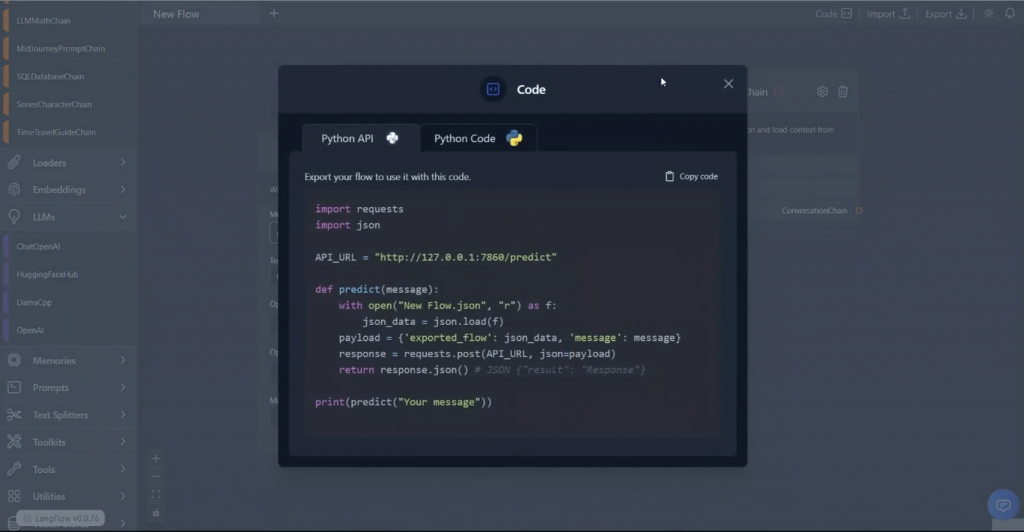The height and width of the screenshot is (532, 1024).
Task: Select ChatOpenAI component
Action: coord(39,247)
